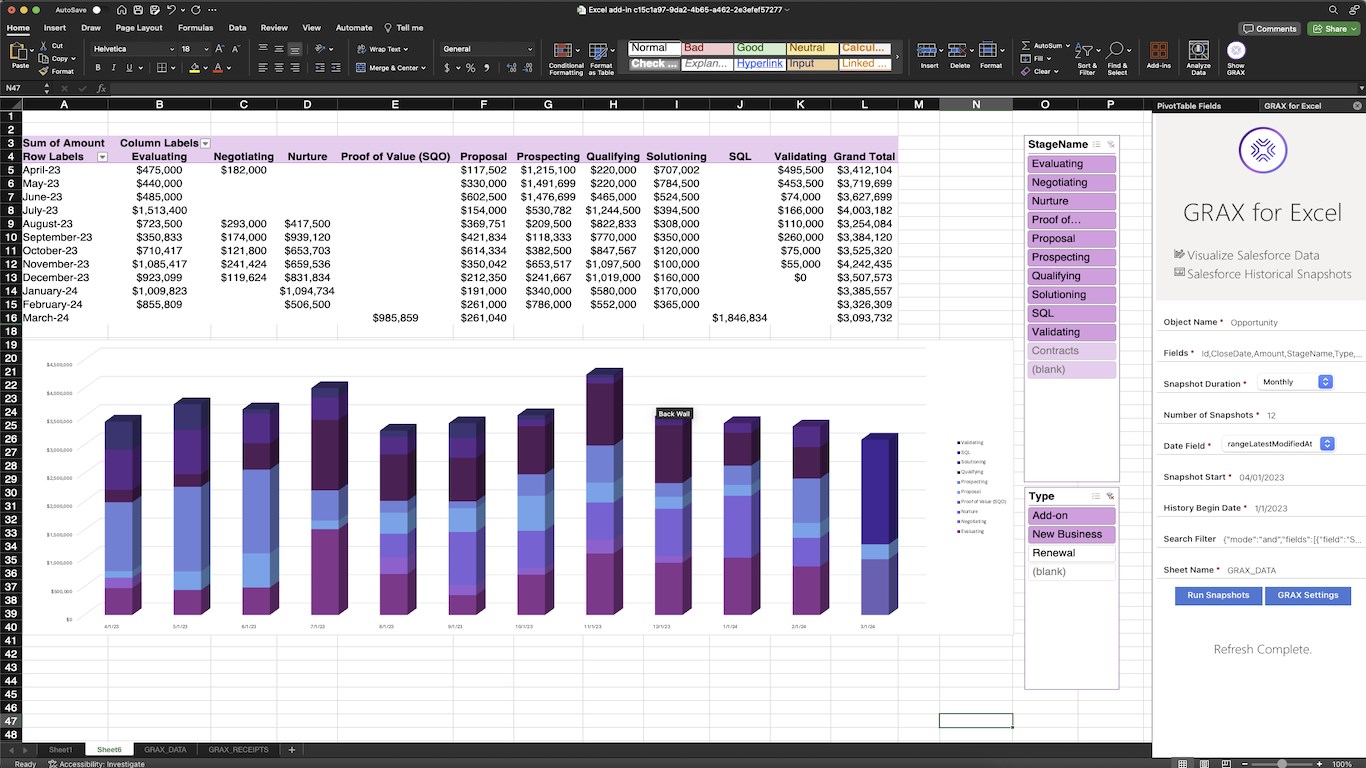Viewport: 1366px width, 768px height.
Task: Toggle multi-select on the Type slicer
Action: click(x=1096, y=496)
